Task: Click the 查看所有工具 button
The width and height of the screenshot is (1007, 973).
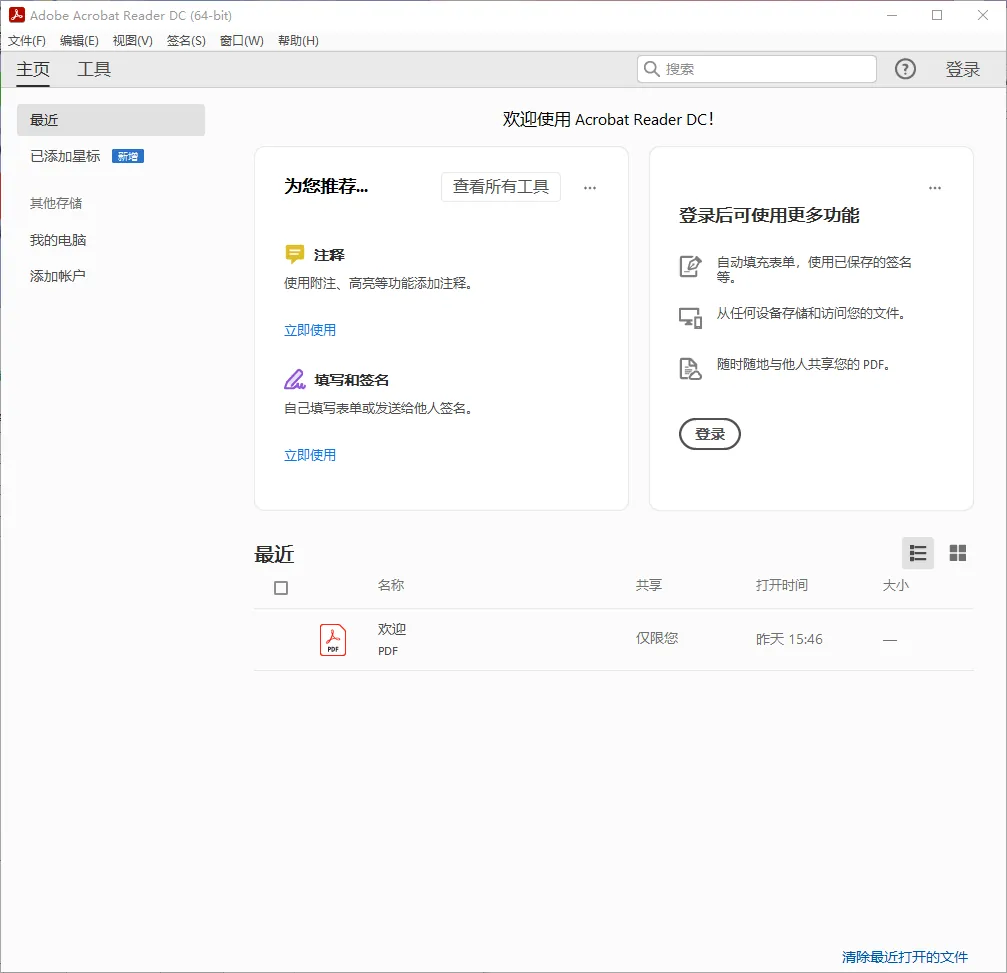Action: [501, 187]
